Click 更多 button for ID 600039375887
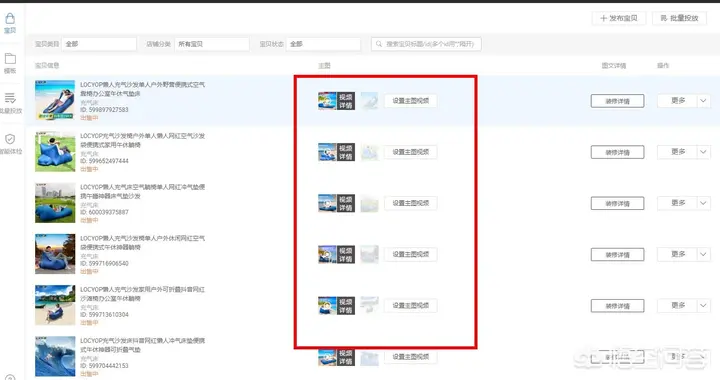This screenshot has height=380, width=720. point(678,203)
